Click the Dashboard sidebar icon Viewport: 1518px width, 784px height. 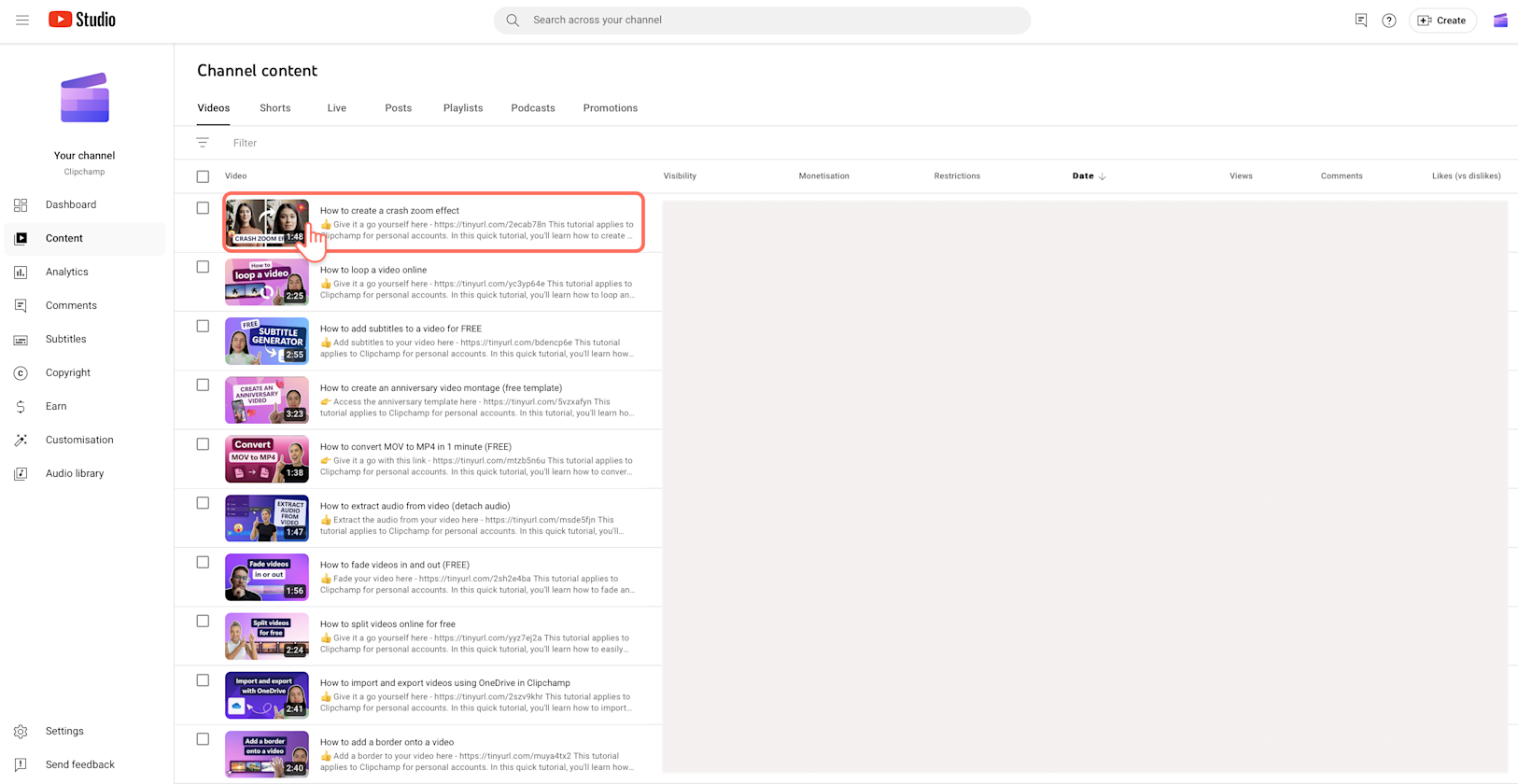click(x=21, y=204)
